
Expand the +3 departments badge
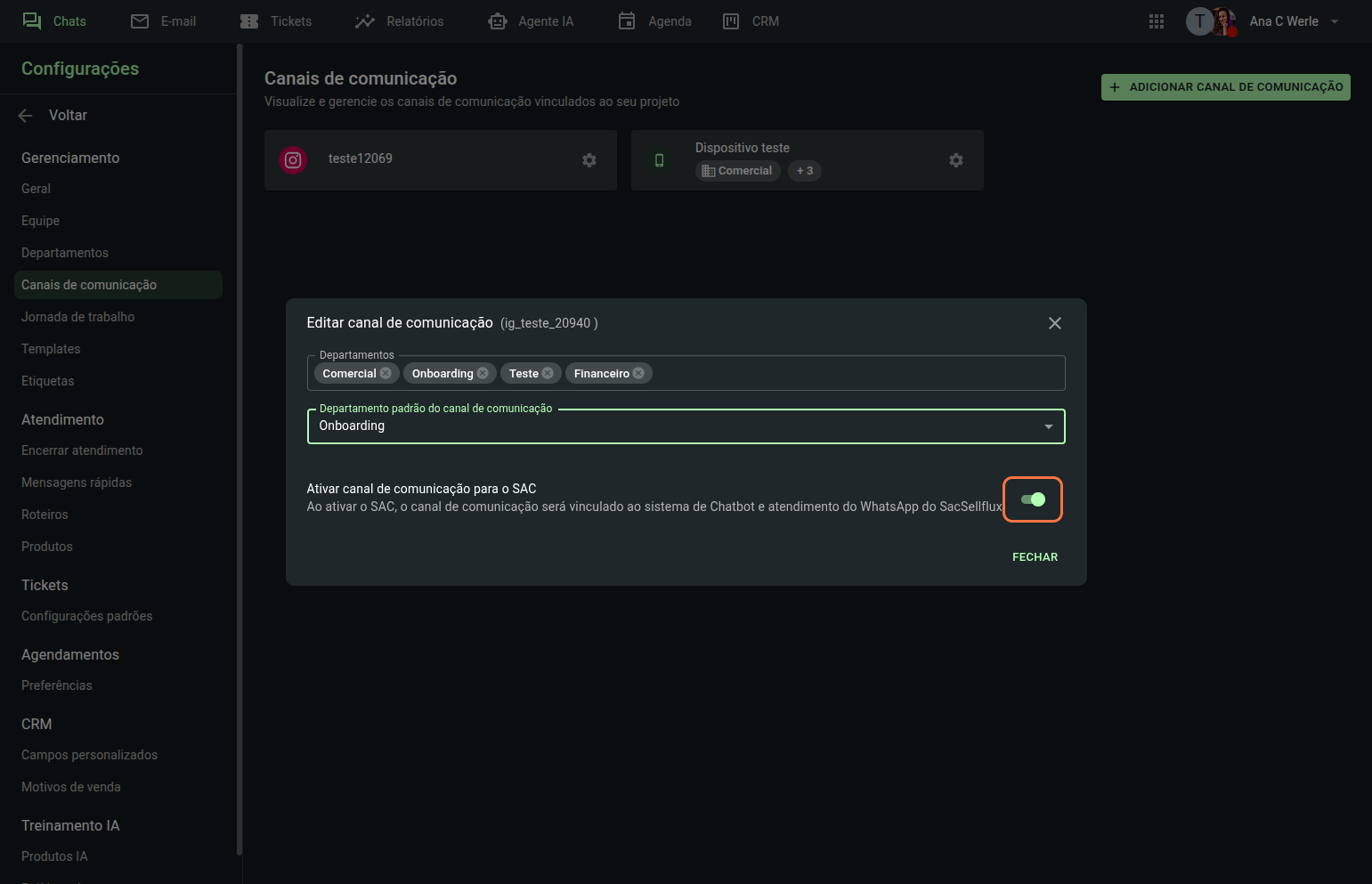coord(804,171)
